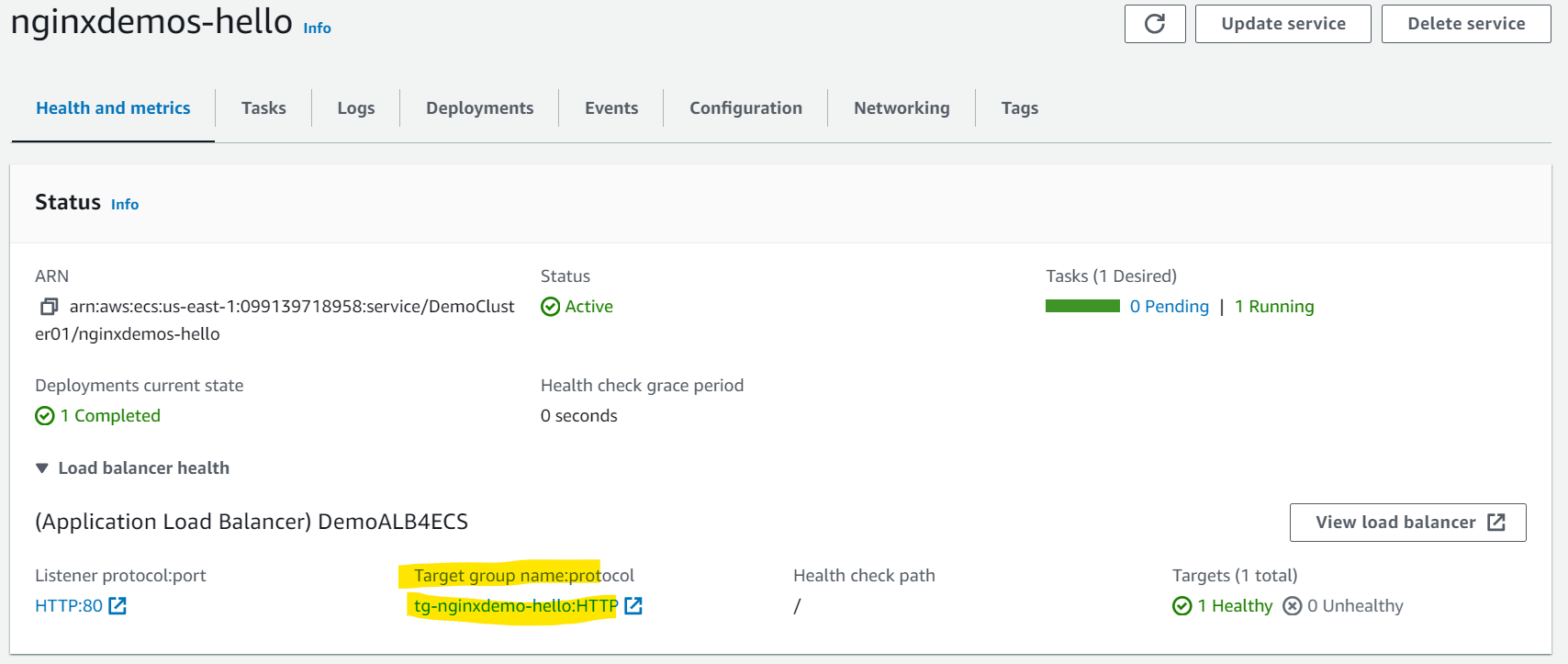
Task: Click the unhealthy X icon beside 0 Unhealthy
Action: [x=1293, y=606]
